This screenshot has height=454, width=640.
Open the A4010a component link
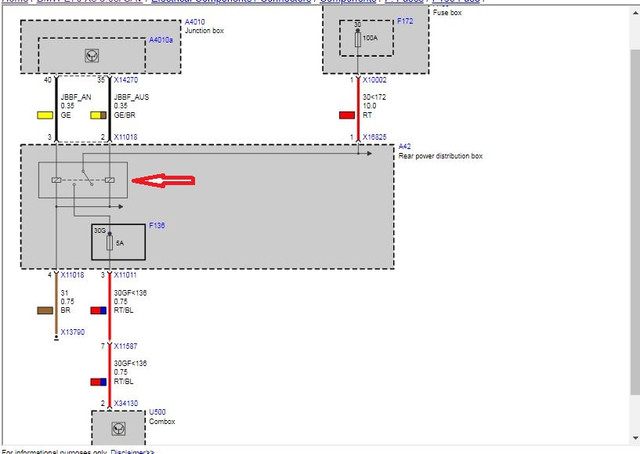click(x=161, y=40)
